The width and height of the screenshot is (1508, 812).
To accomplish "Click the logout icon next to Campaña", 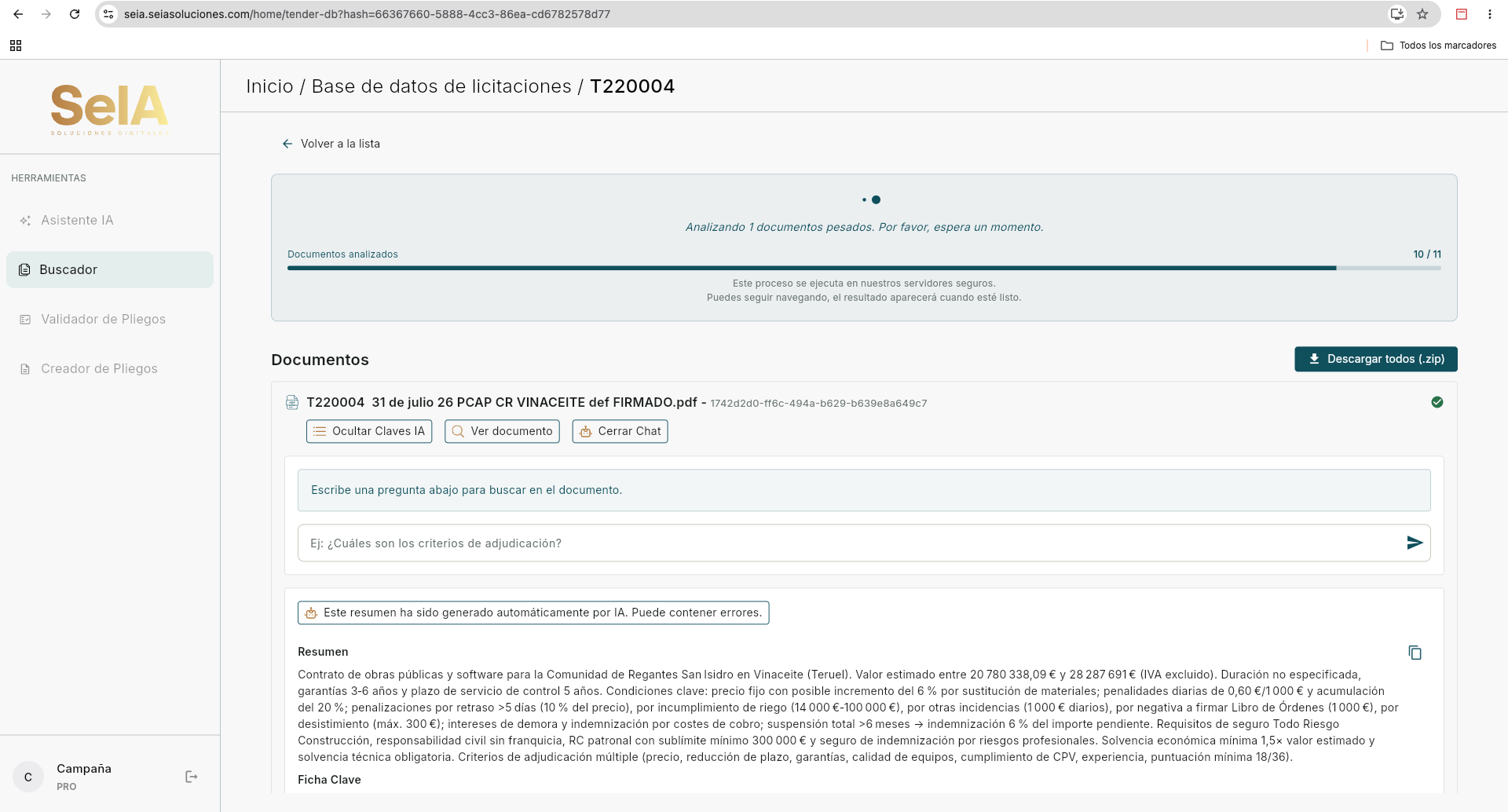I will (191, 777).
